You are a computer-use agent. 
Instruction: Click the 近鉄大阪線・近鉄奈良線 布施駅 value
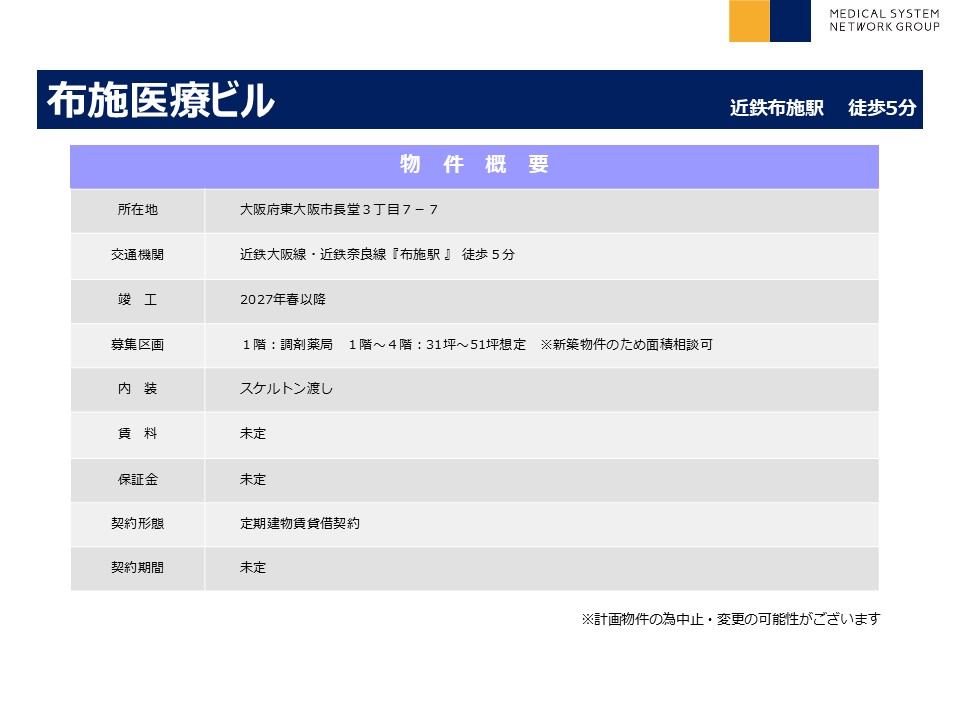click(x=377, y=255)
